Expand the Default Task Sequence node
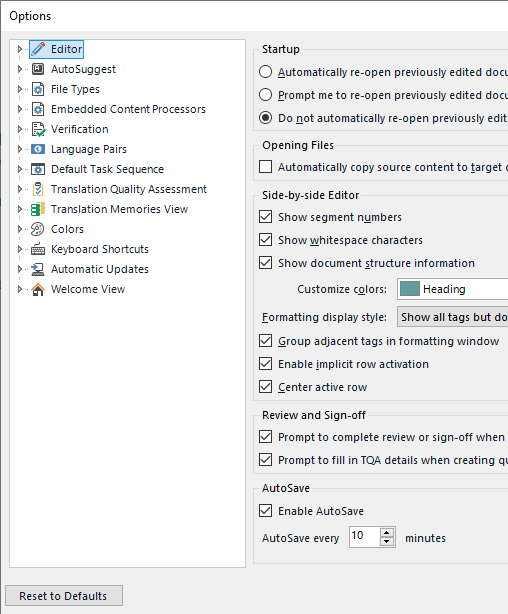This screenshot has width=508, height=614. click(x=20, y=169)
